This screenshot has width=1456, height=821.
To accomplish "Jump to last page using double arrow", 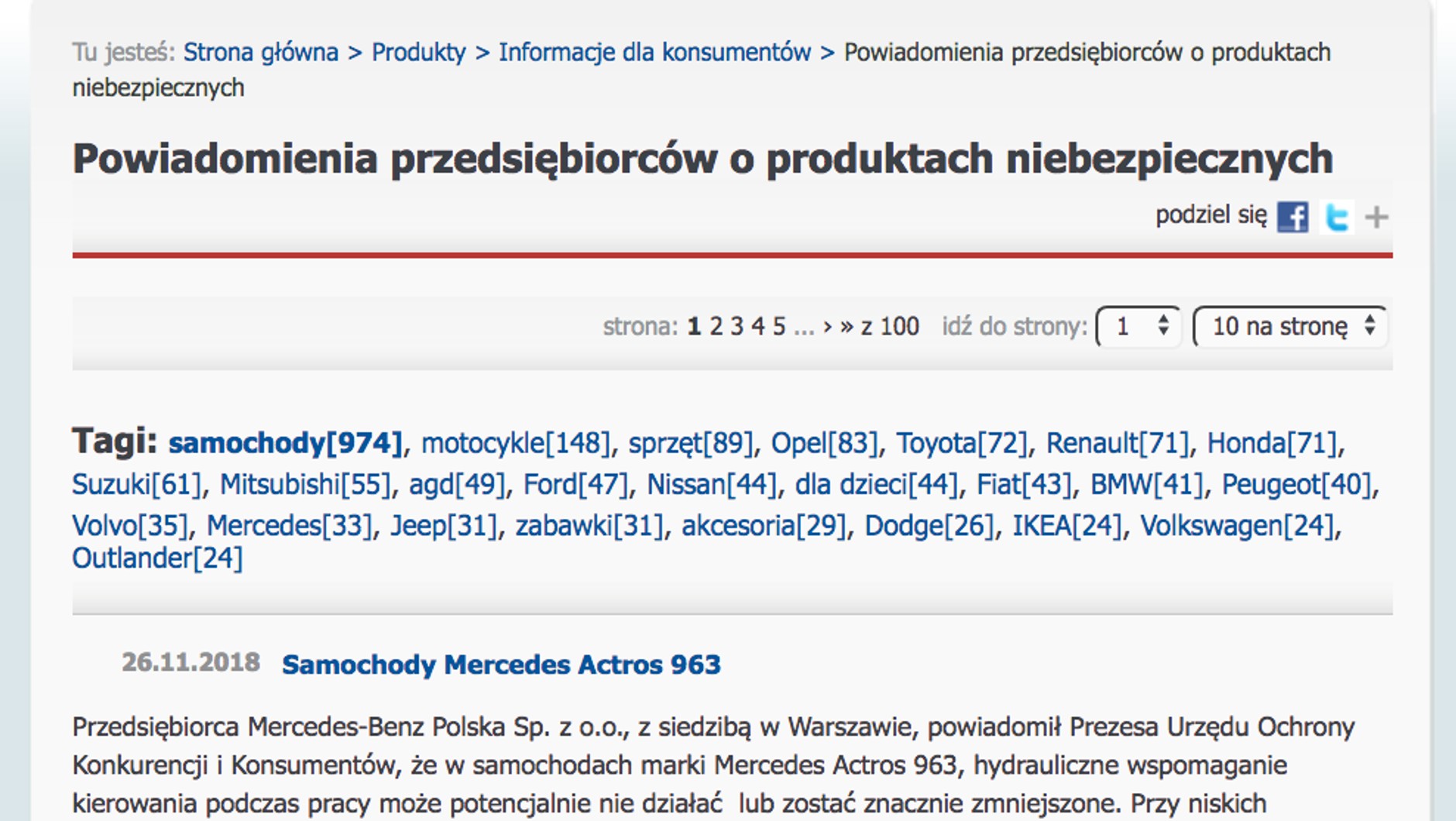I will [846, 327].
